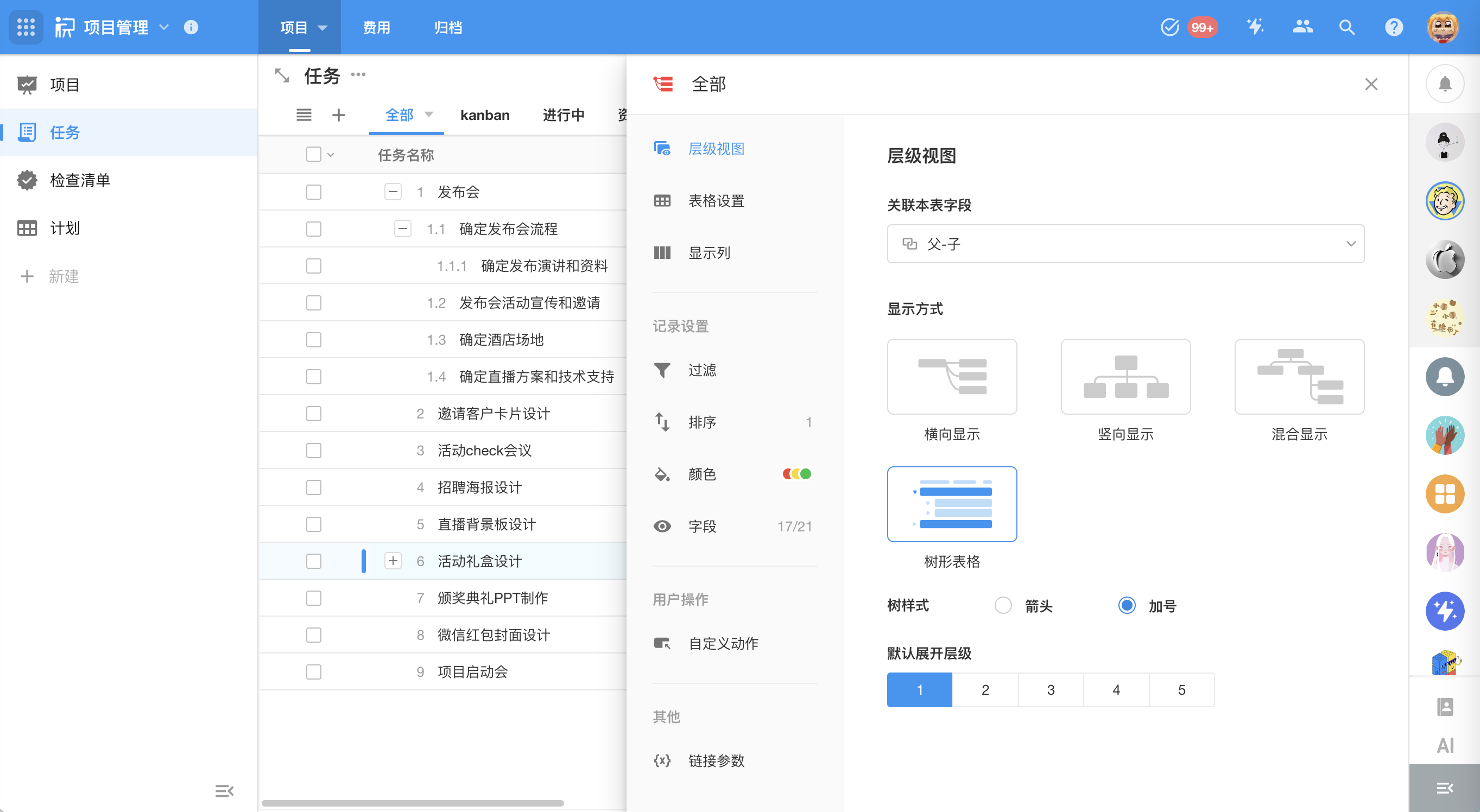Check the 确定发布会流程 row checkbox
Image resolution: width=1480 pixels, height=812 pixels.
click(313, 229)
